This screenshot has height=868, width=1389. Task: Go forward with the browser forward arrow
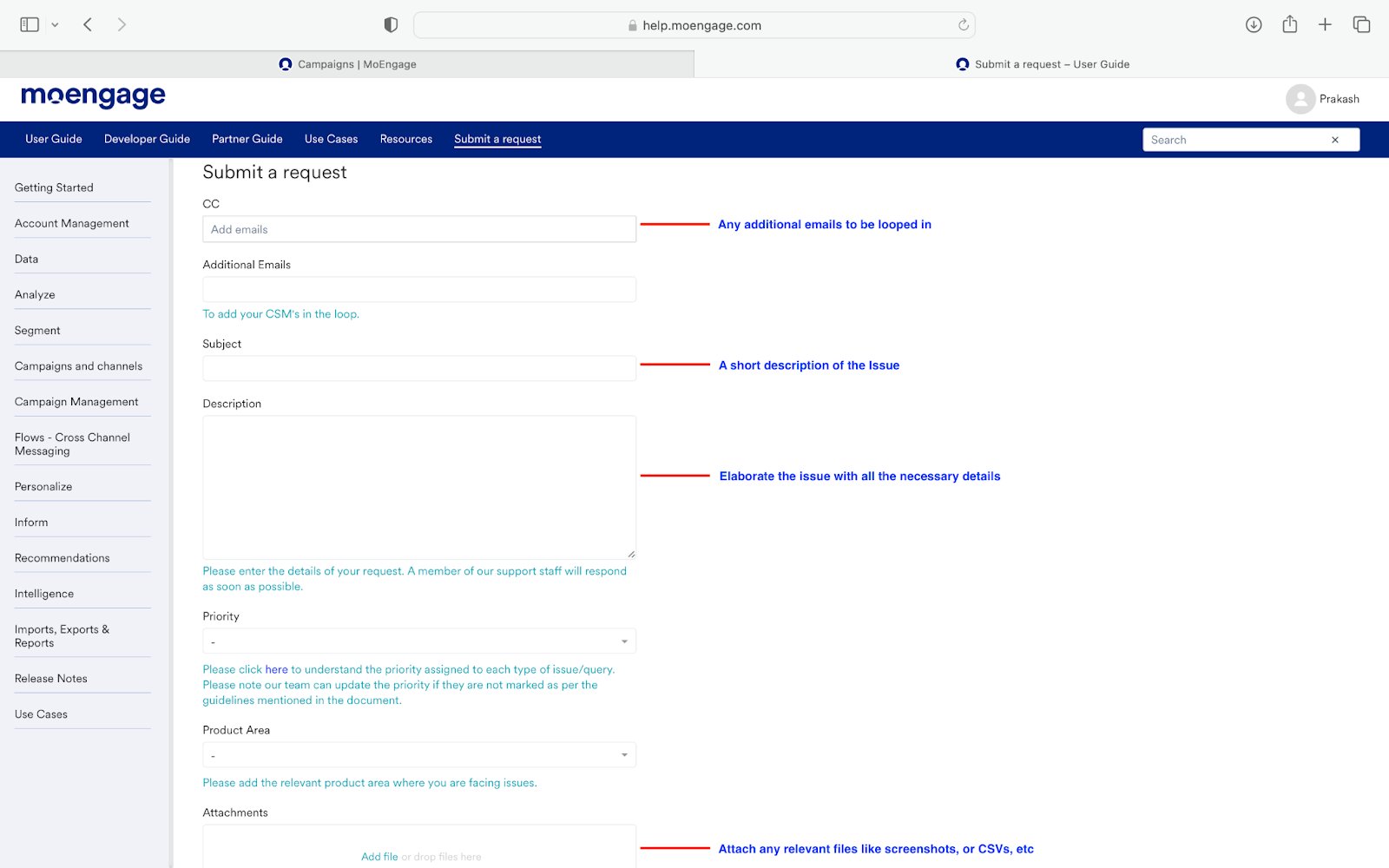coord(122,24)
